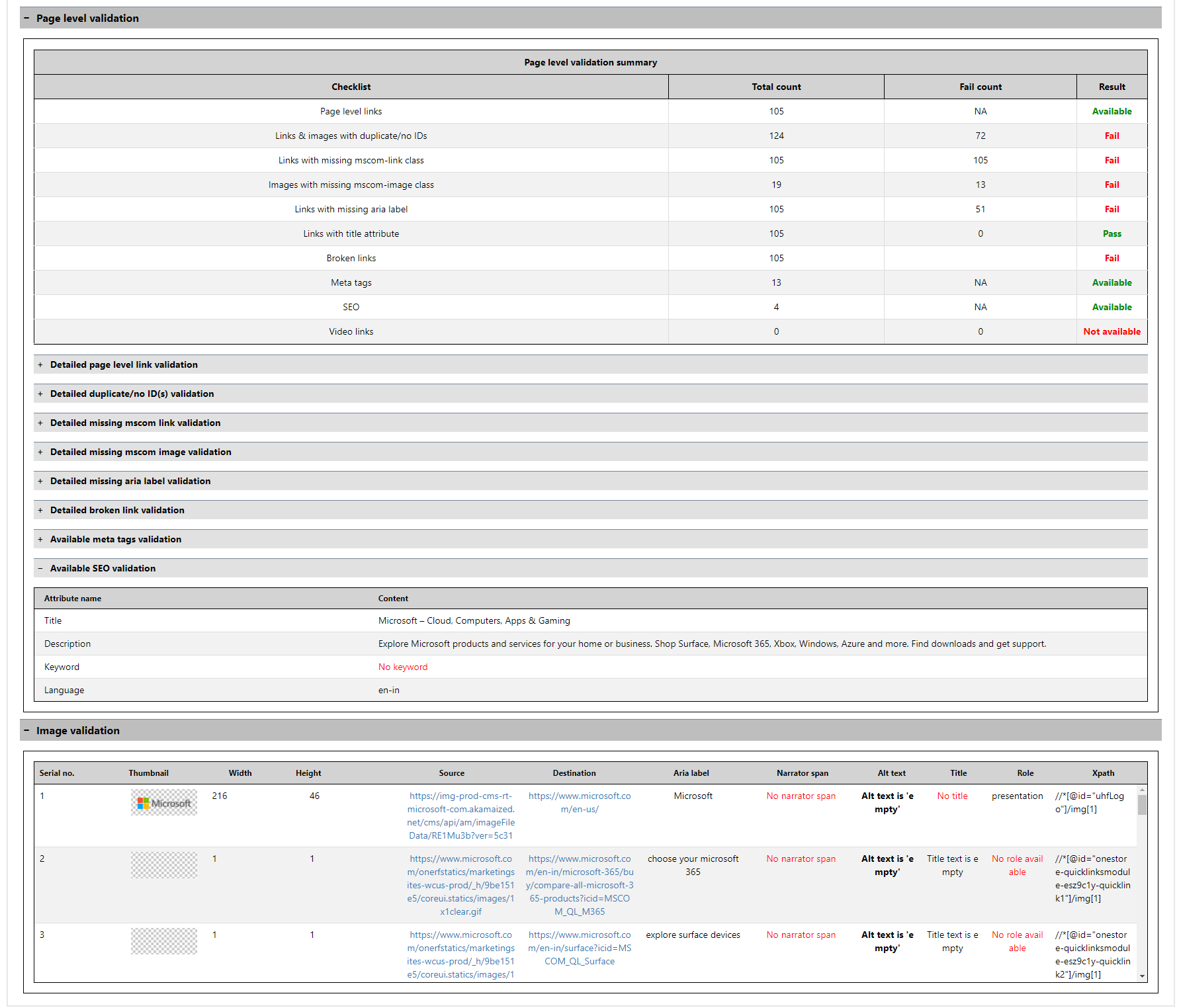
Task: Click the SEO Description content text
Action: pyautogui.click(x=712, y=644)
